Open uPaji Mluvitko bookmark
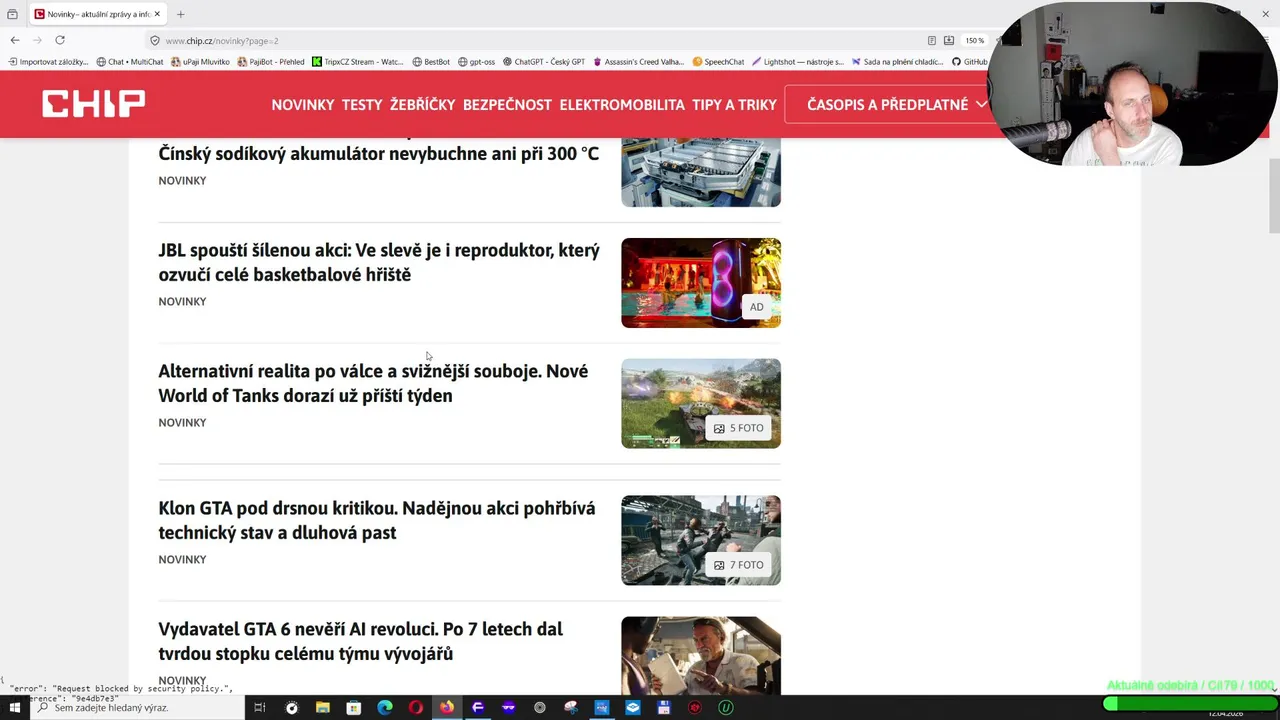The height and width of the screenshot is (720, 1280). pyautogui.click(x=200, y=62)
